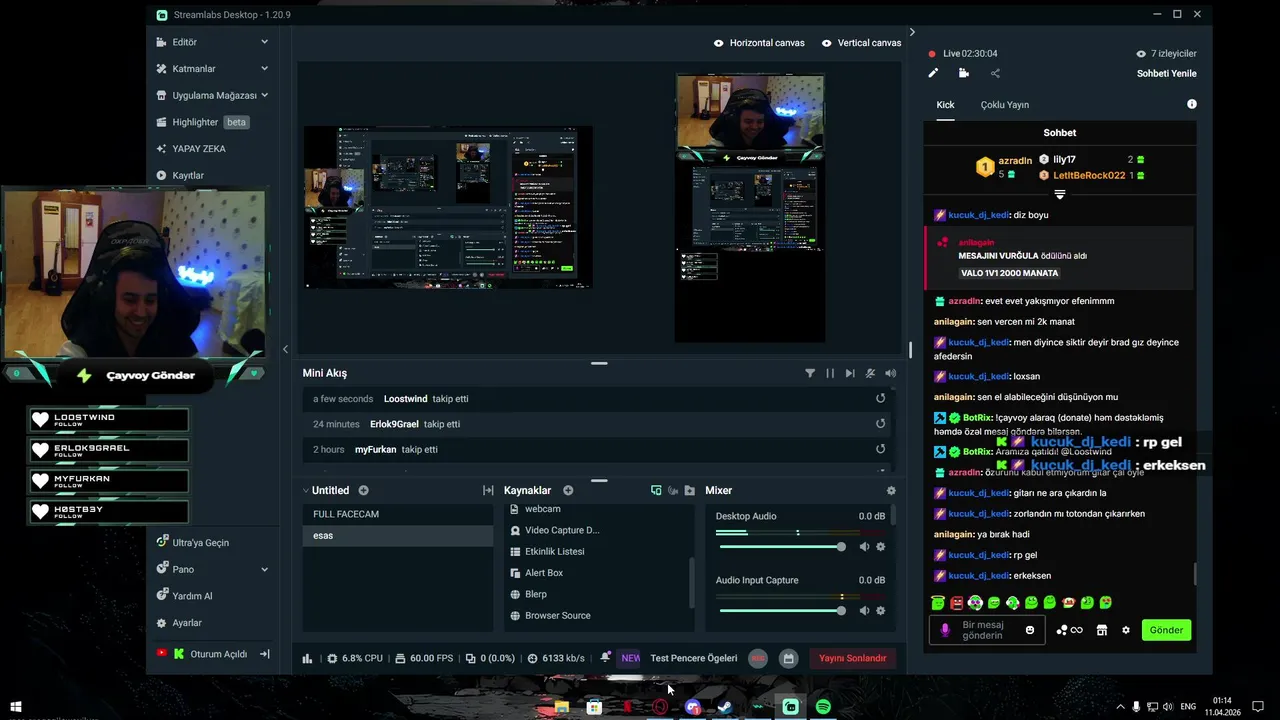Pause the Mini Akış alert queue
1280x720 pixels.
tap(830, 373)
